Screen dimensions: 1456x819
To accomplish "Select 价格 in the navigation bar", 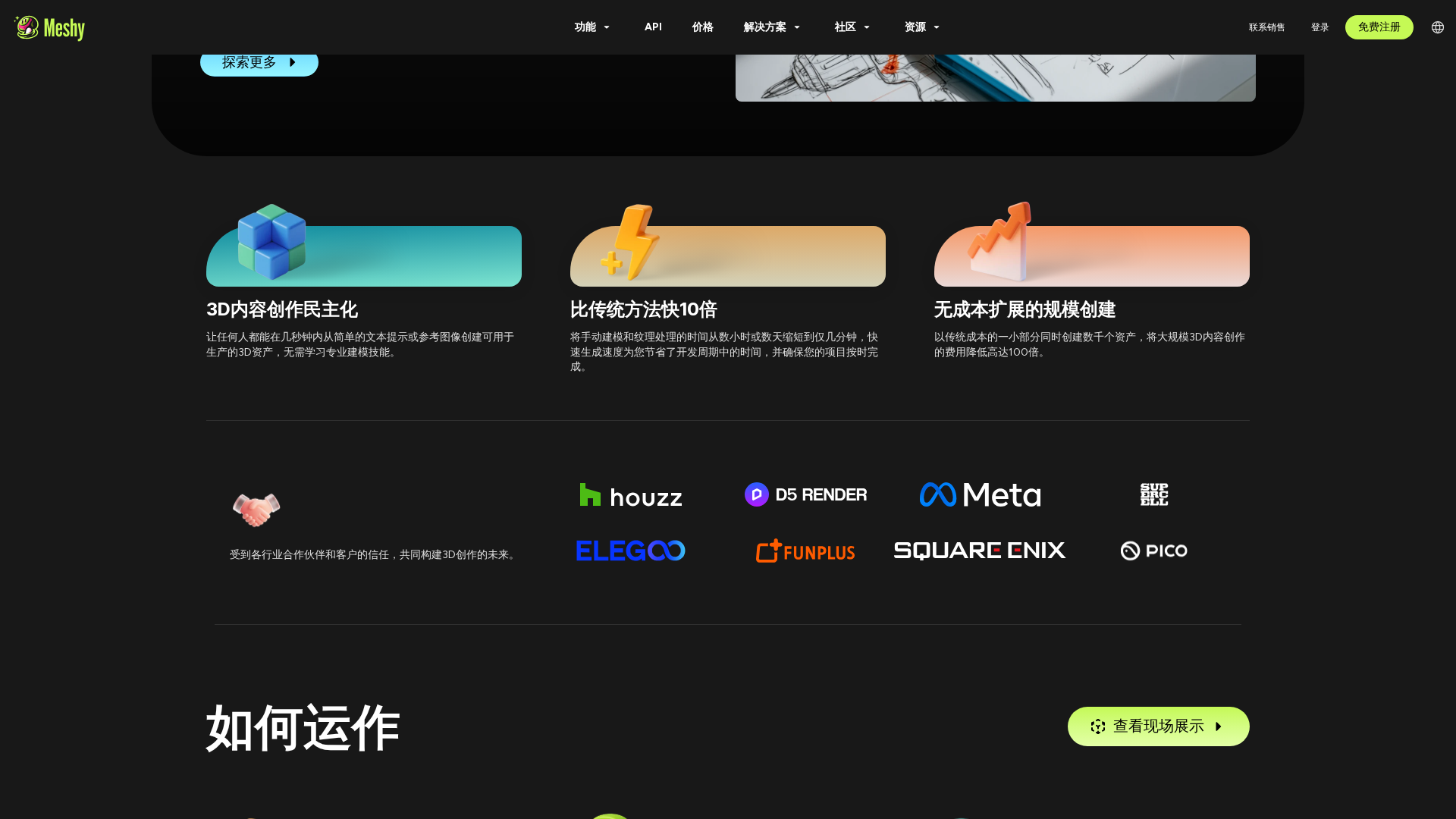I will click(x=702, y=27).
